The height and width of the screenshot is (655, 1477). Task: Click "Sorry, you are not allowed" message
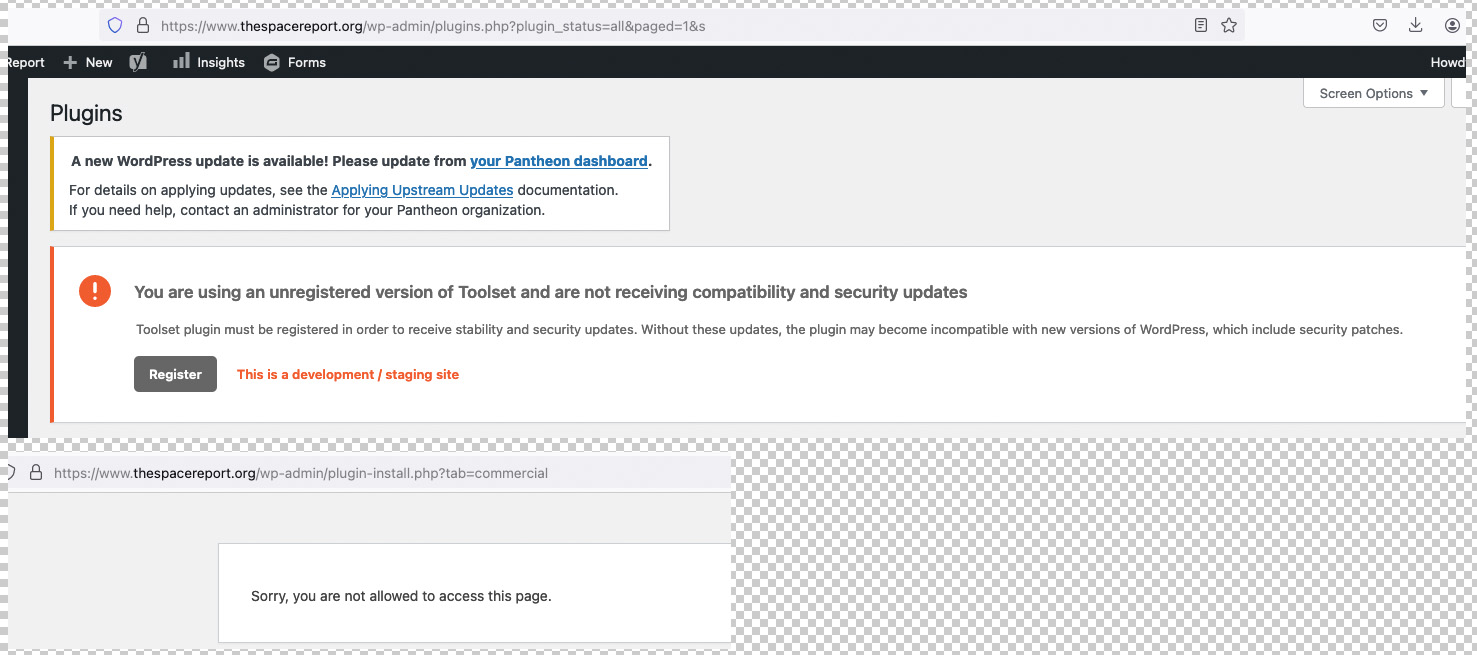pos(401,596)
